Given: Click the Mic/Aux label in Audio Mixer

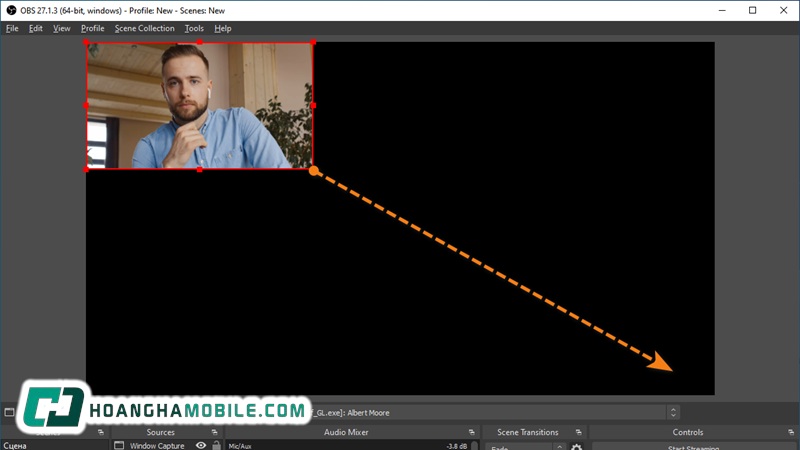Looking at the screenshot, I should [x=240, y=446].
